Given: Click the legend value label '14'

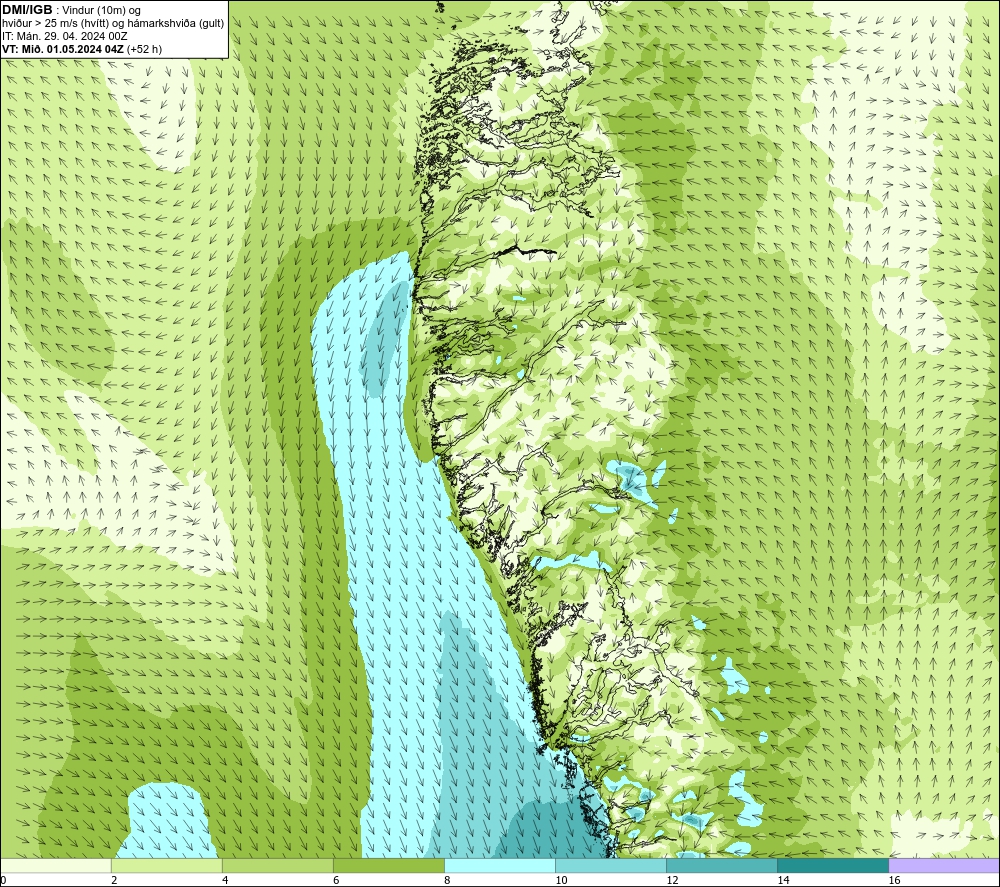Looking at the screenshot, I should pos(783,880).
